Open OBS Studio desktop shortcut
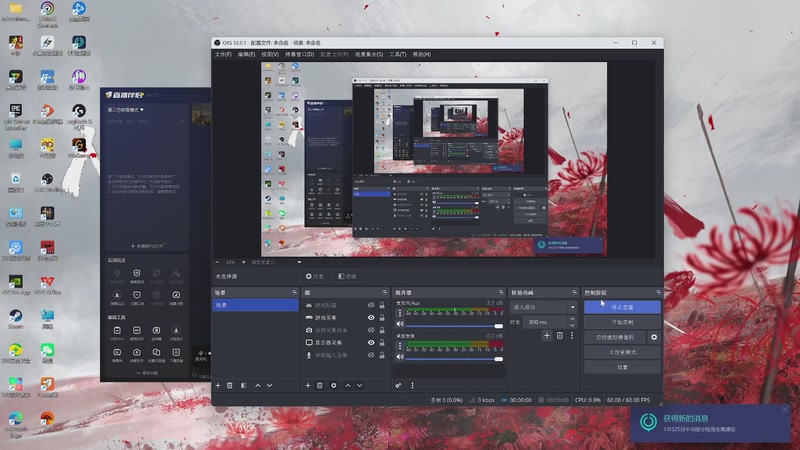The image size is (800, 450). pos(47,183)
